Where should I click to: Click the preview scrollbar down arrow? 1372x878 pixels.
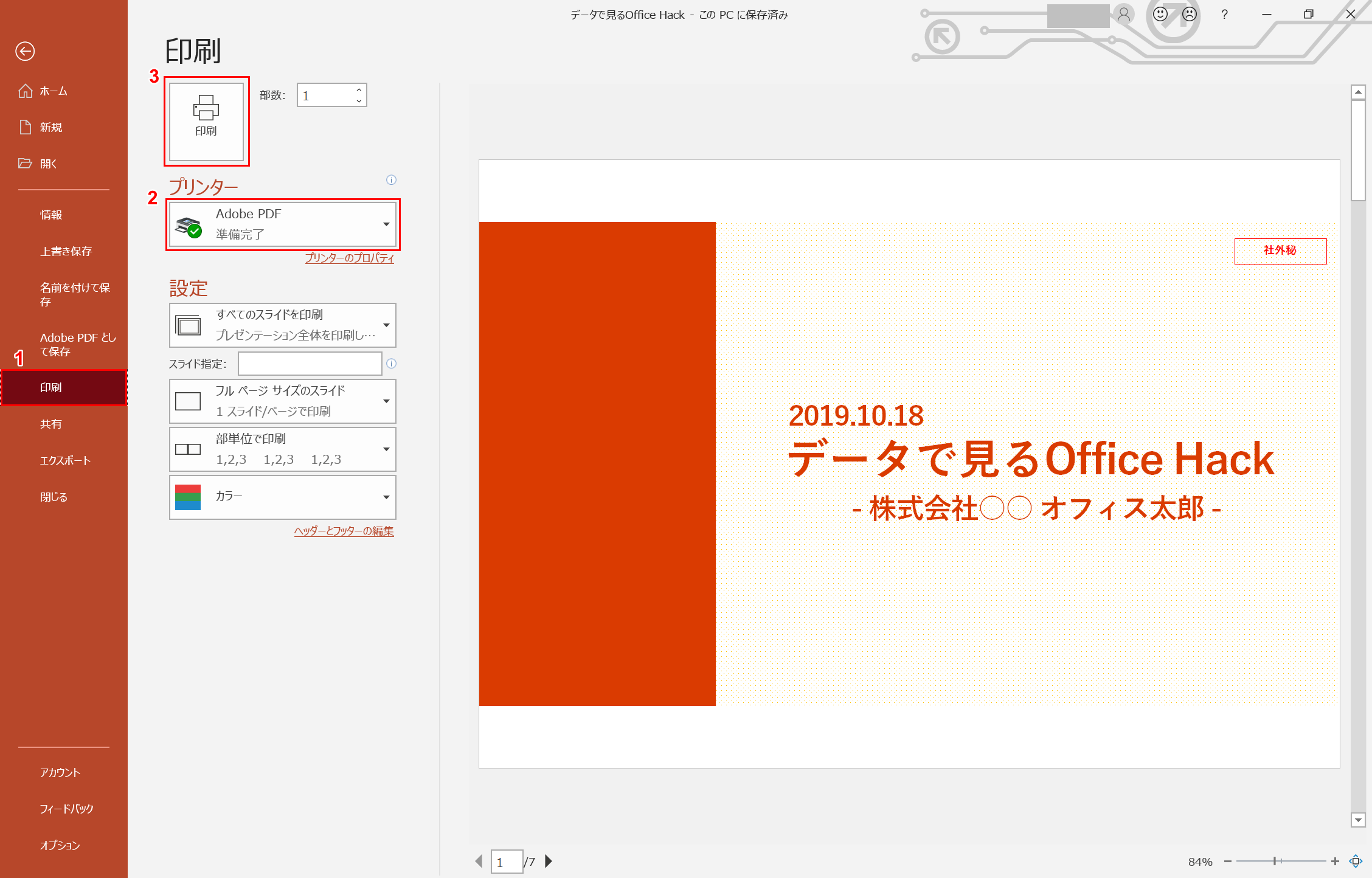pos(1358,820)
